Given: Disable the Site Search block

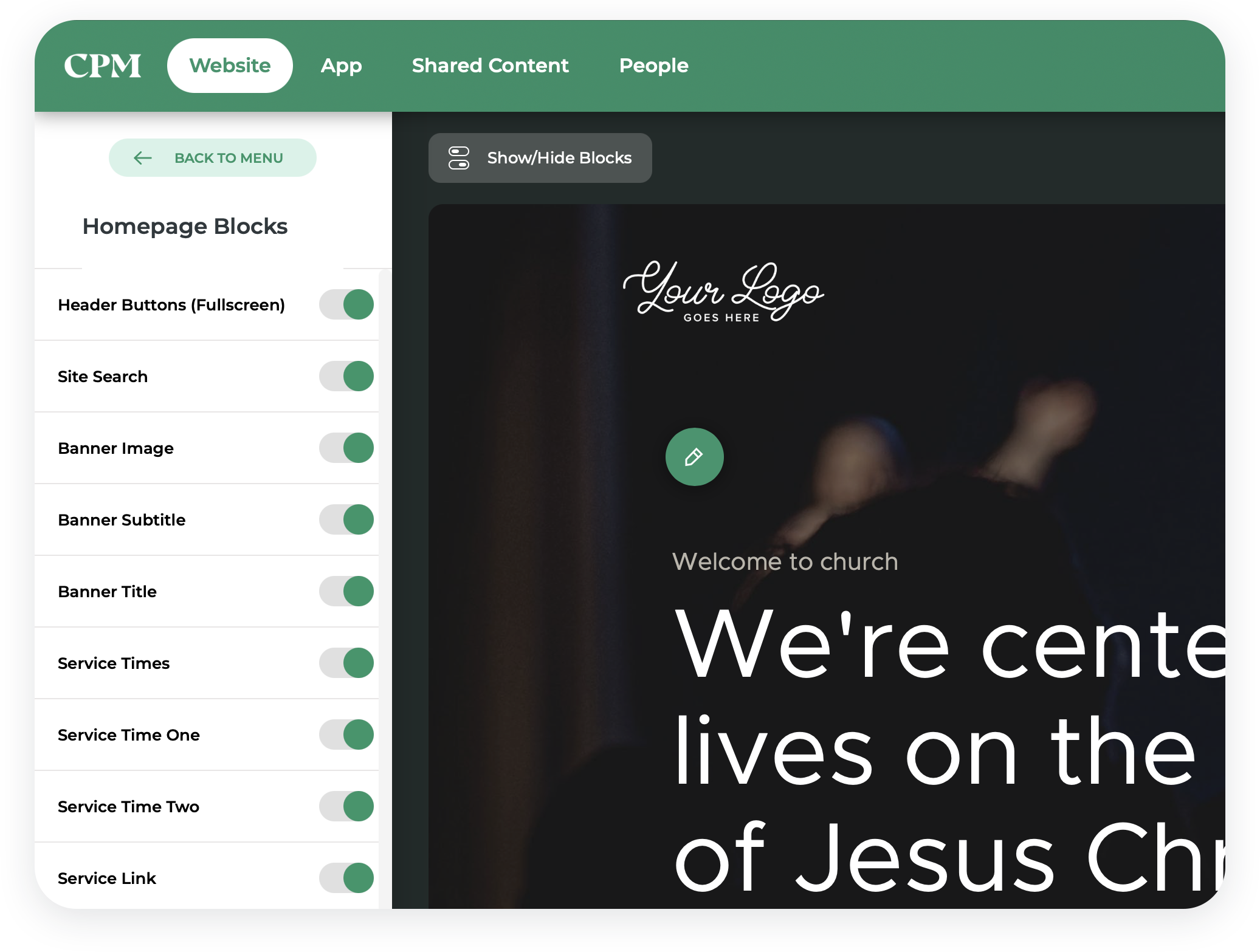Looking at the screenshot, I should (x=346, y=376).
